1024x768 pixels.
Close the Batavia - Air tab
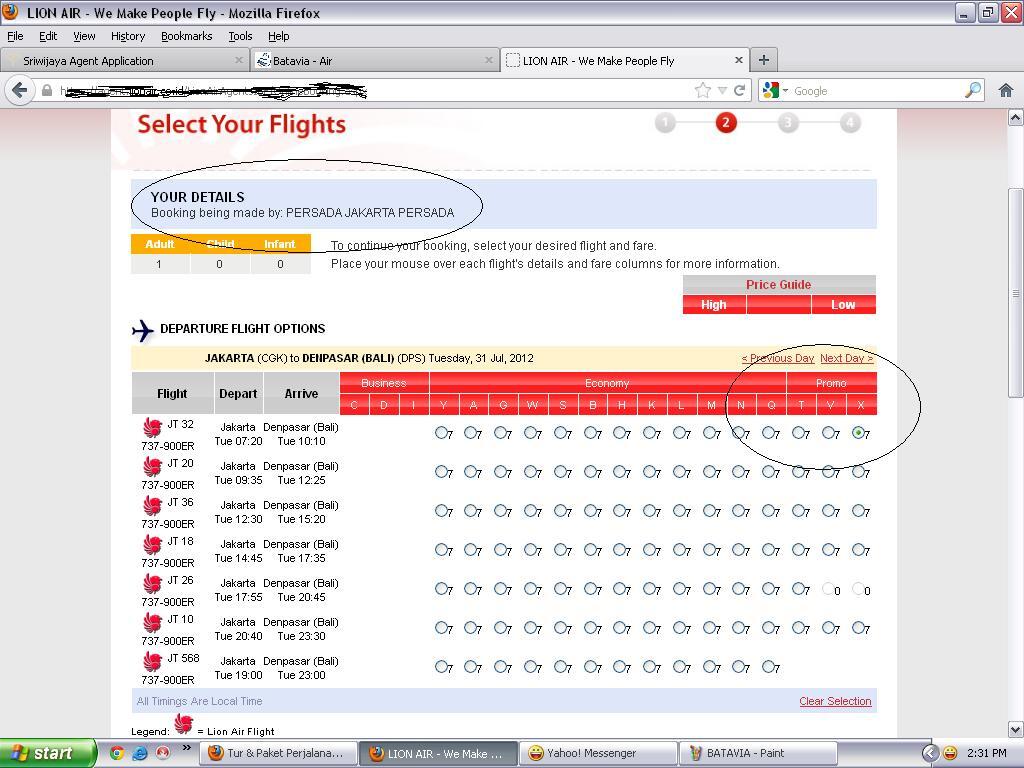[x=488, y=60]
